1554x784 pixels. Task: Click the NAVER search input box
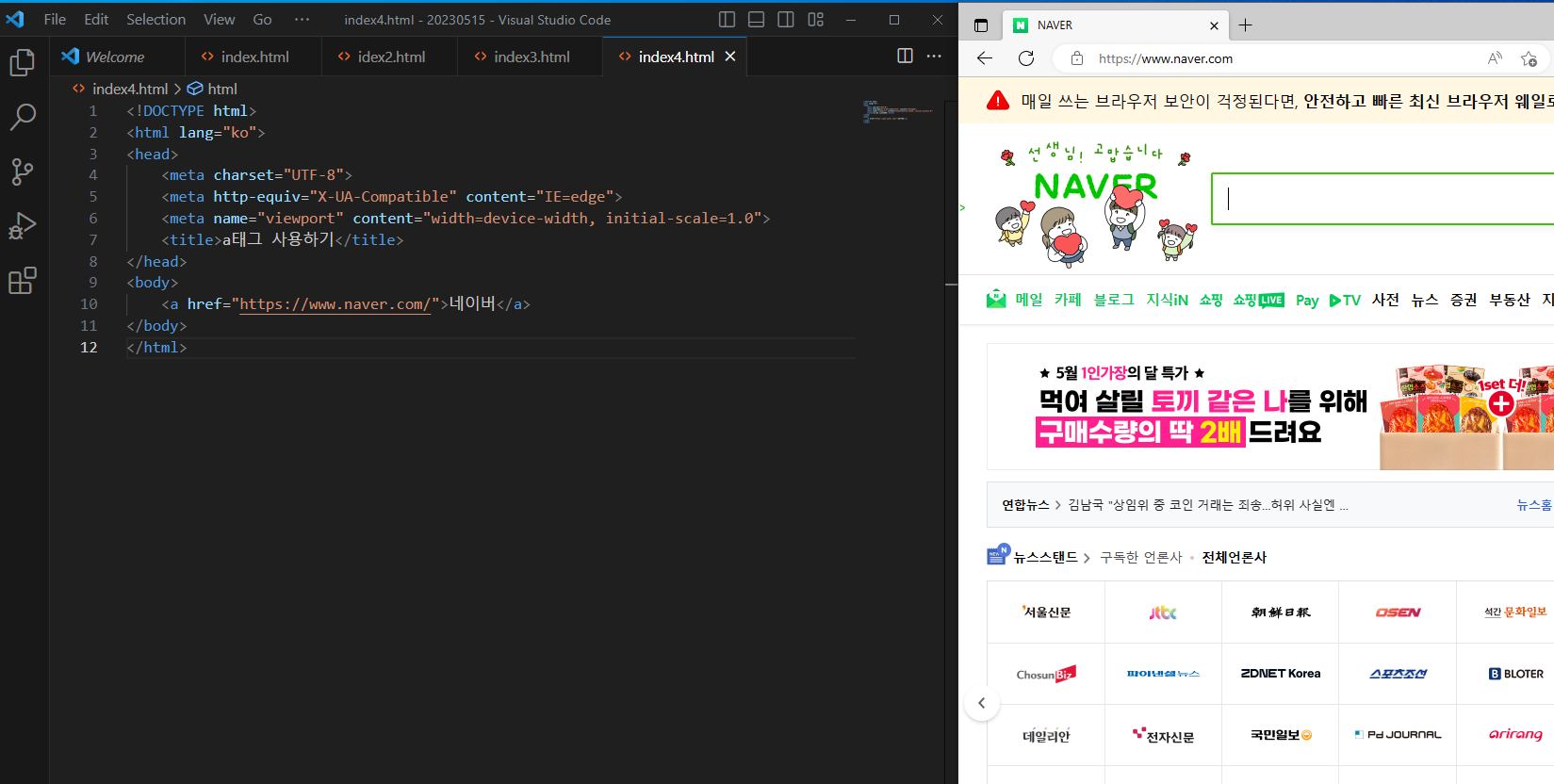(1382, 199)
